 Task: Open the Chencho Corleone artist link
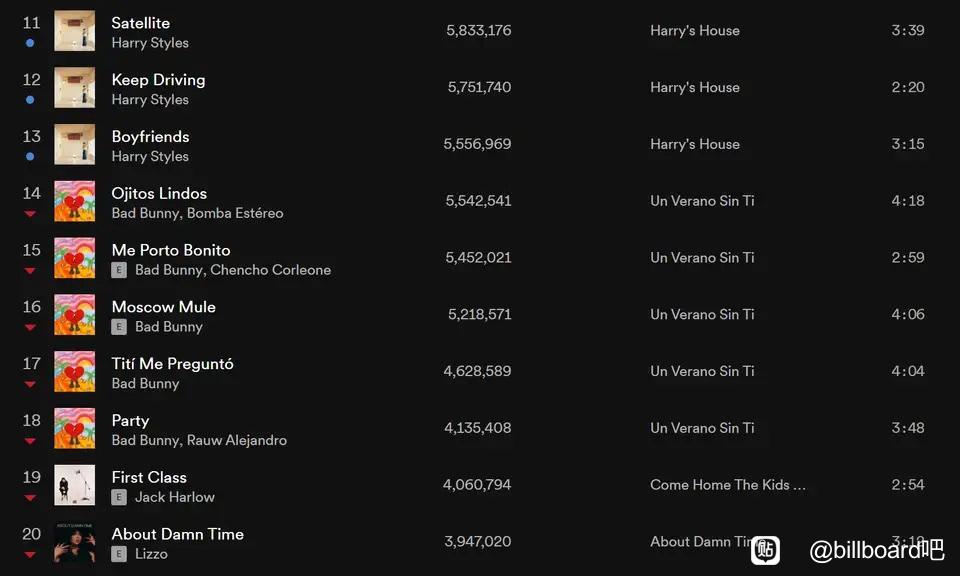tap(271, 270)
